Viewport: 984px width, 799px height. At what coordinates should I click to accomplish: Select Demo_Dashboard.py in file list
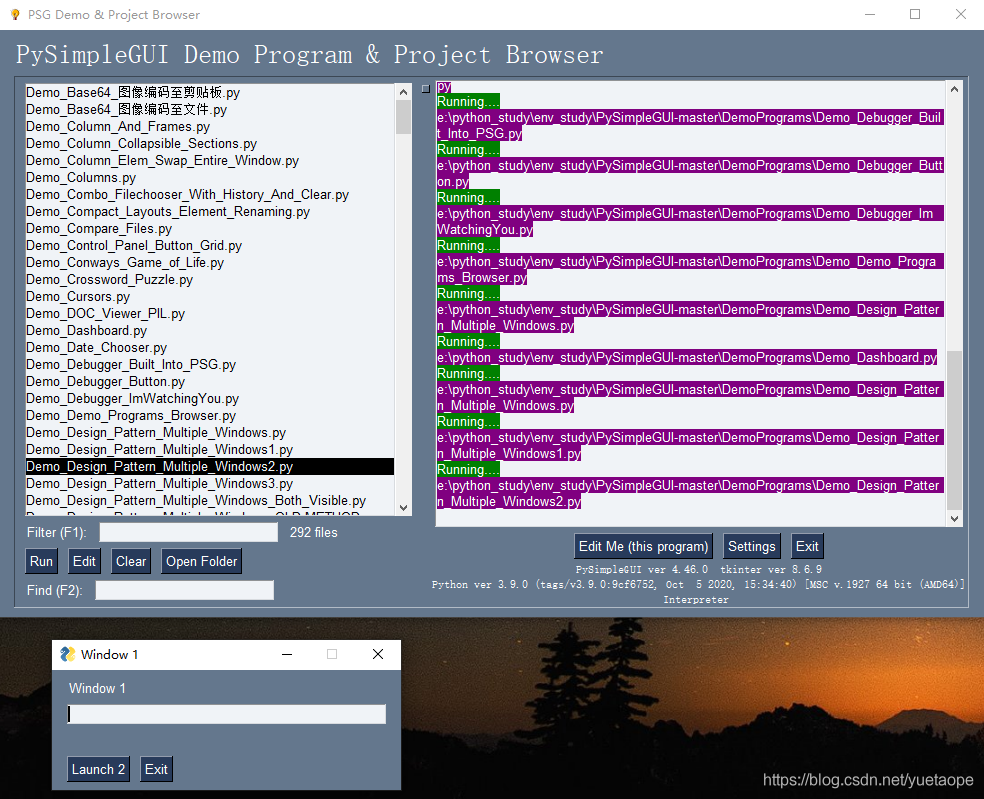click(x=210, y=330)
